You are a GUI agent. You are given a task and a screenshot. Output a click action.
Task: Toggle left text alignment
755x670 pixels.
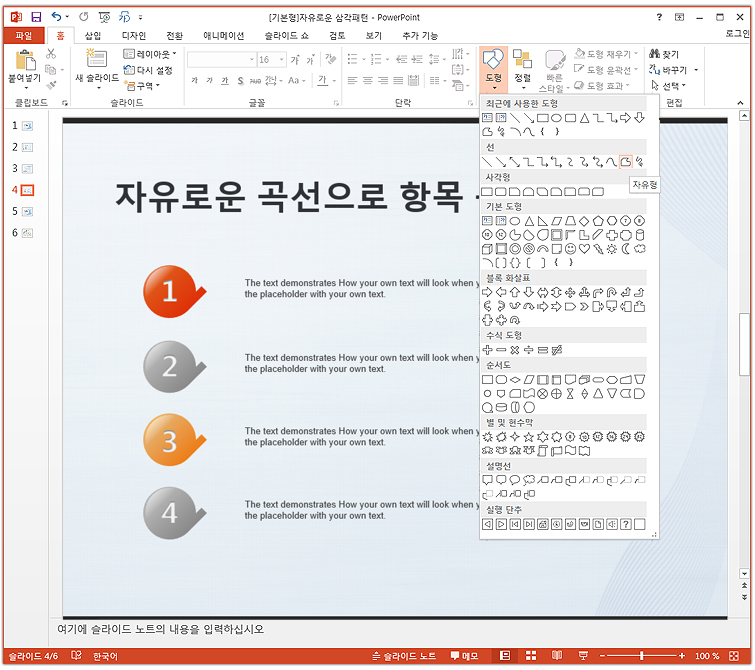coord(352,80)
